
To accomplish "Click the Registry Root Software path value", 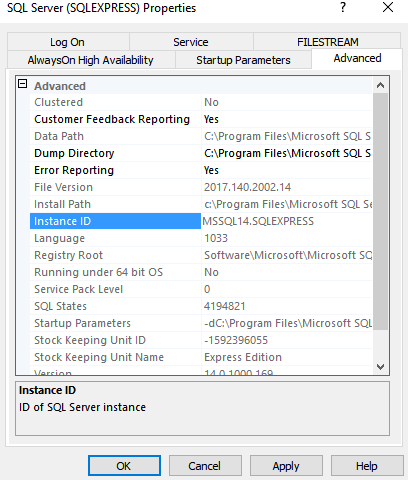I will point(288,255).
